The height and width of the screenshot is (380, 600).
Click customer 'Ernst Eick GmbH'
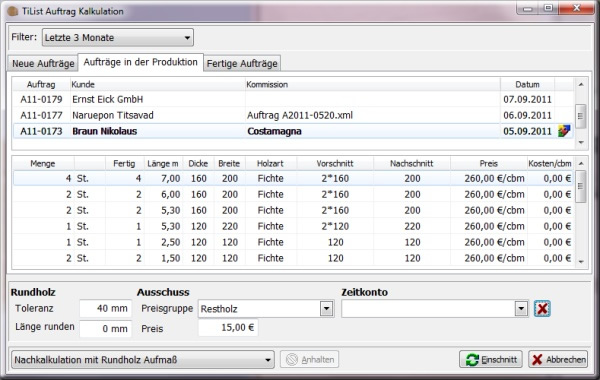[x=108, y=99]
